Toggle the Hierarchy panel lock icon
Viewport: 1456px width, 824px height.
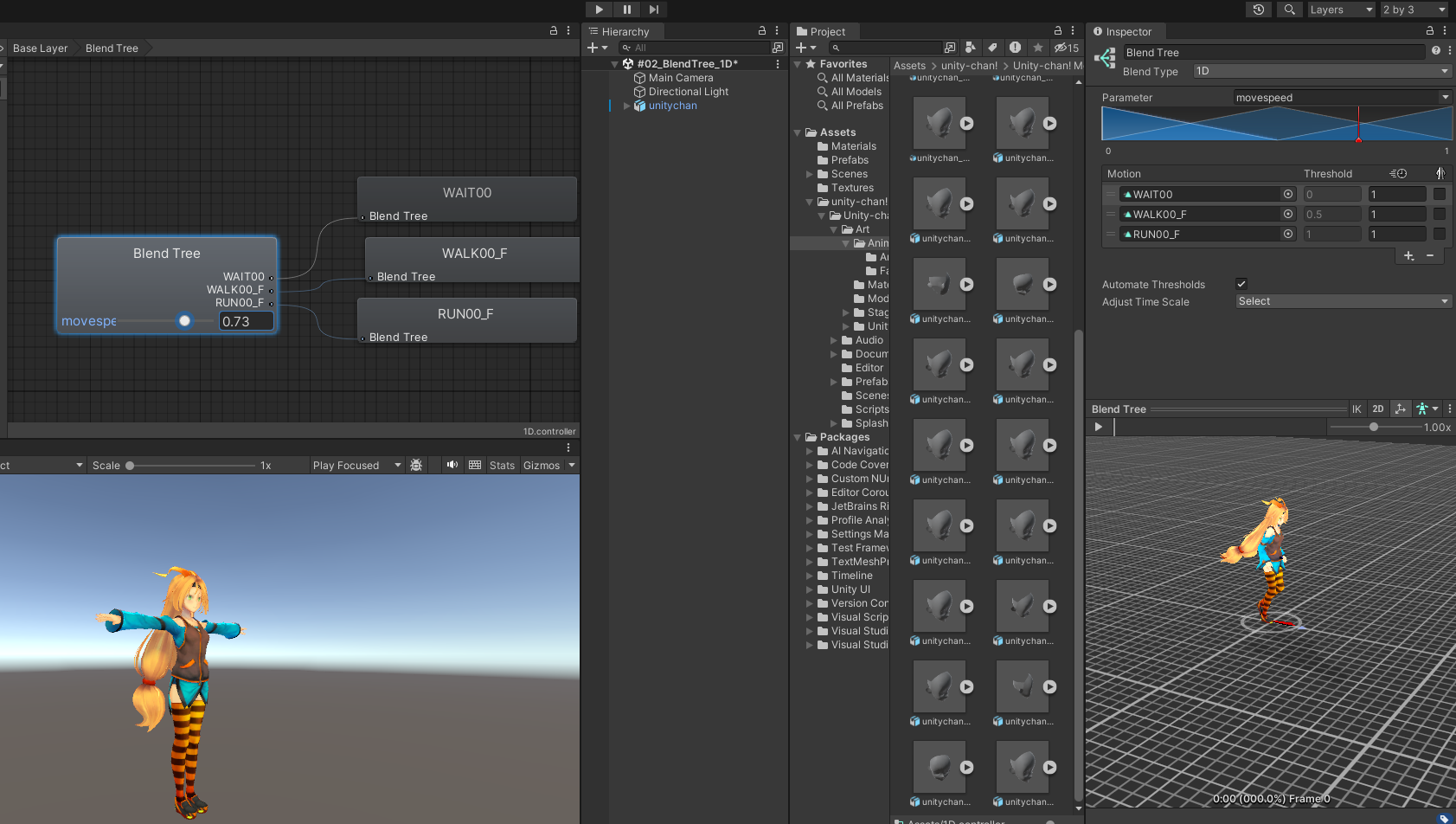[x=762, y=30]
